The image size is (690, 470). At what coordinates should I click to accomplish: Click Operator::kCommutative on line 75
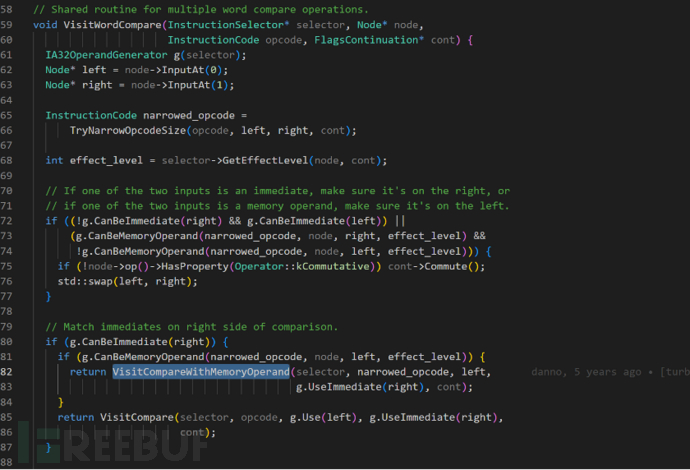(x=301, y=267)
